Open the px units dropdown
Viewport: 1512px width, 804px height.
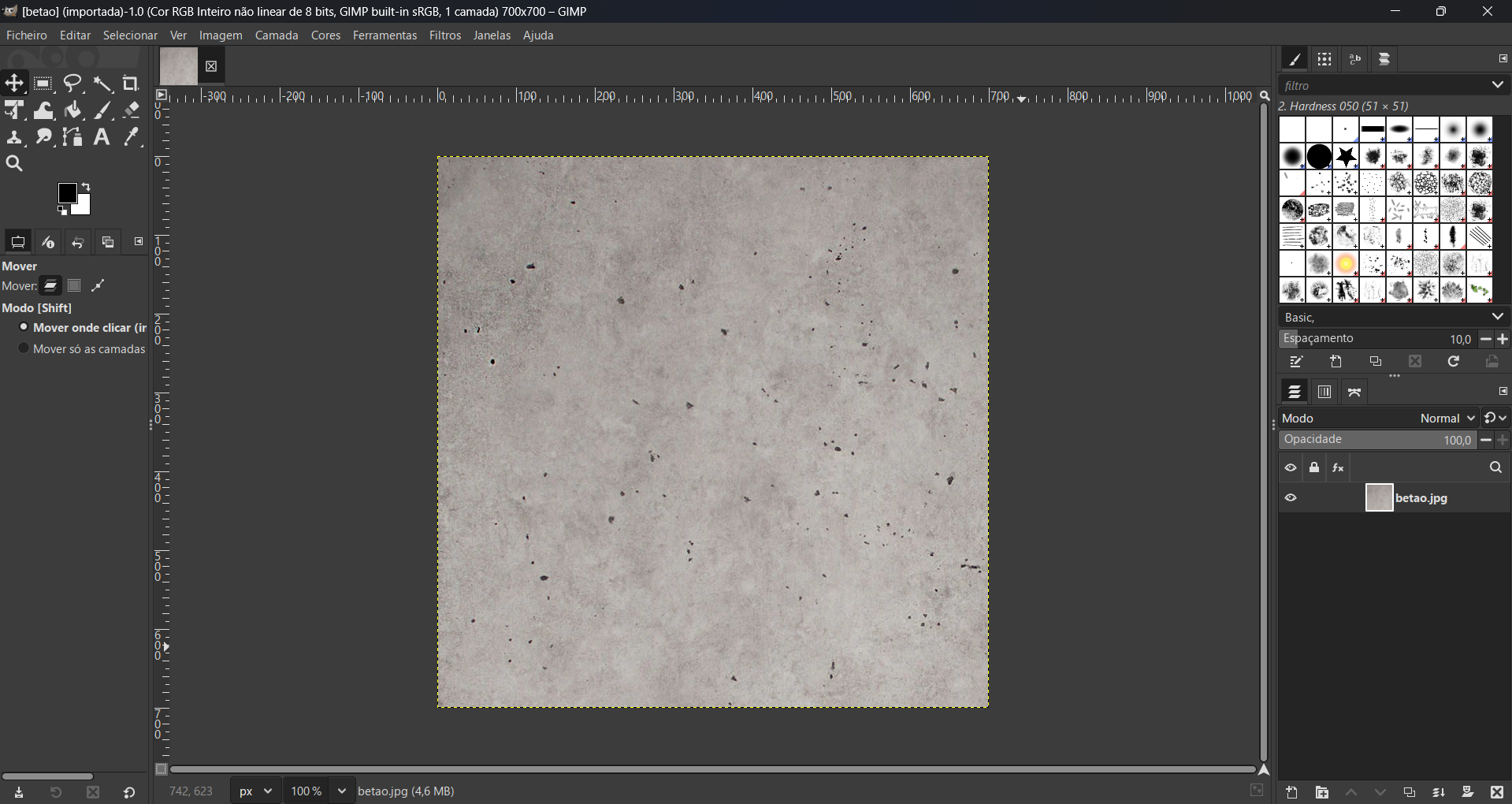pyautogui.click(x=256, y=791)
